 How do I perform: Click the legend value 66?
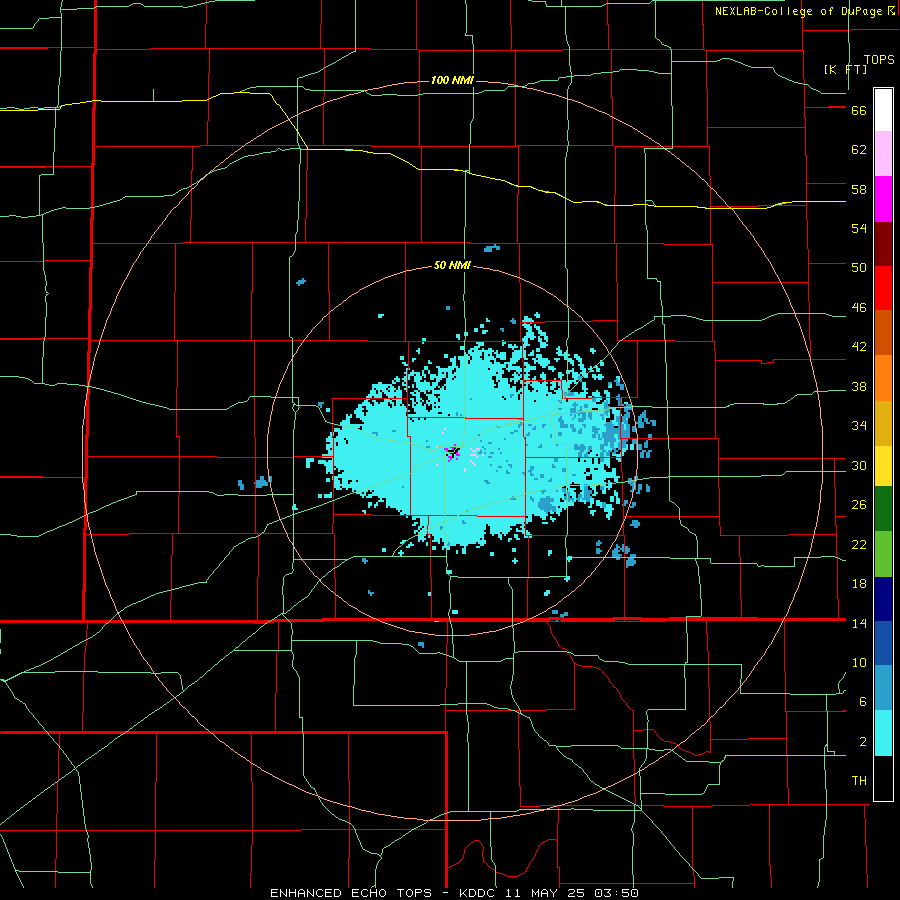[859, 110]
